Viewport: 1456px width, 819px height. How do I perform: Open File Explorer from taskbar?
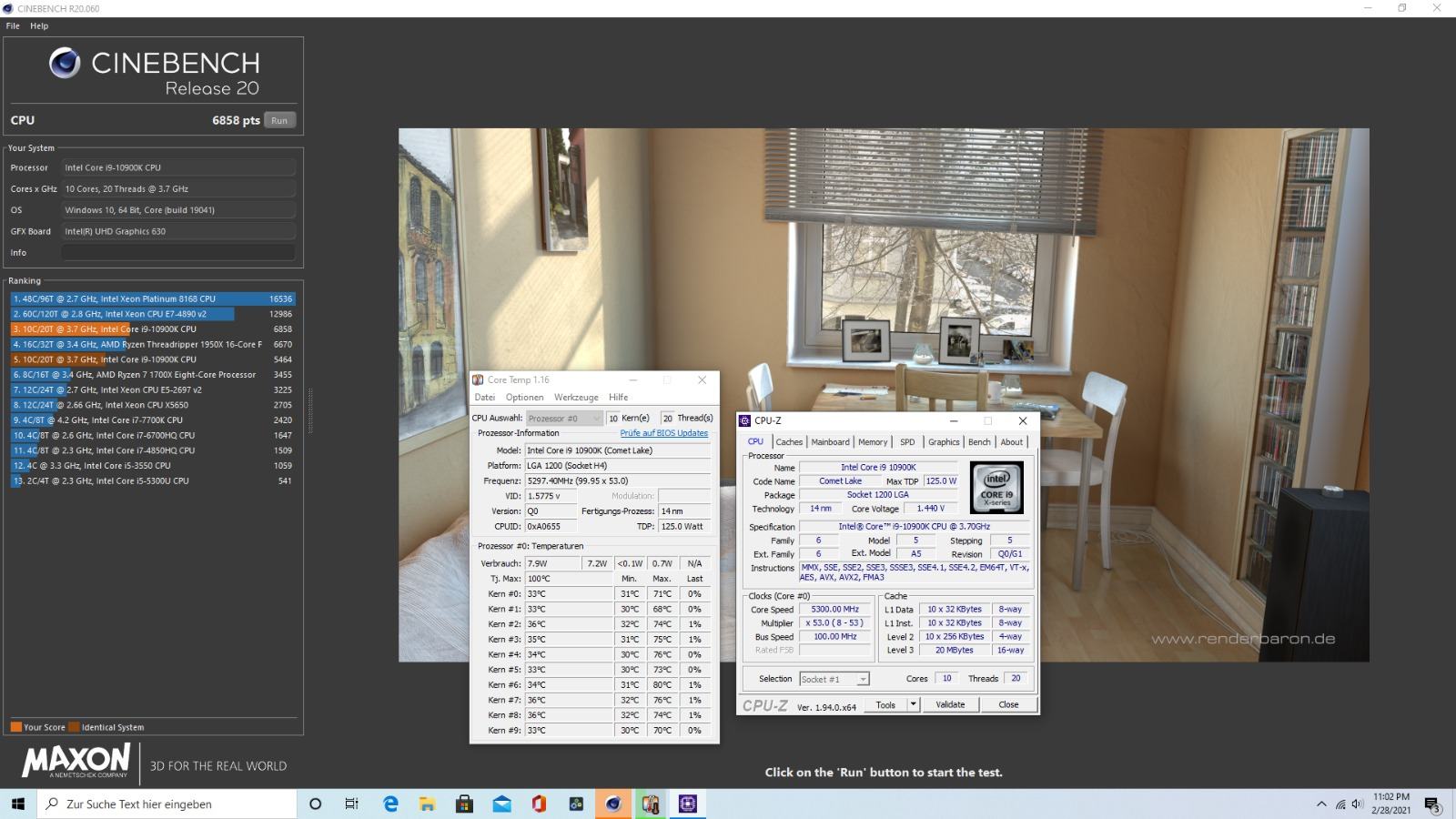pos(428,804)
